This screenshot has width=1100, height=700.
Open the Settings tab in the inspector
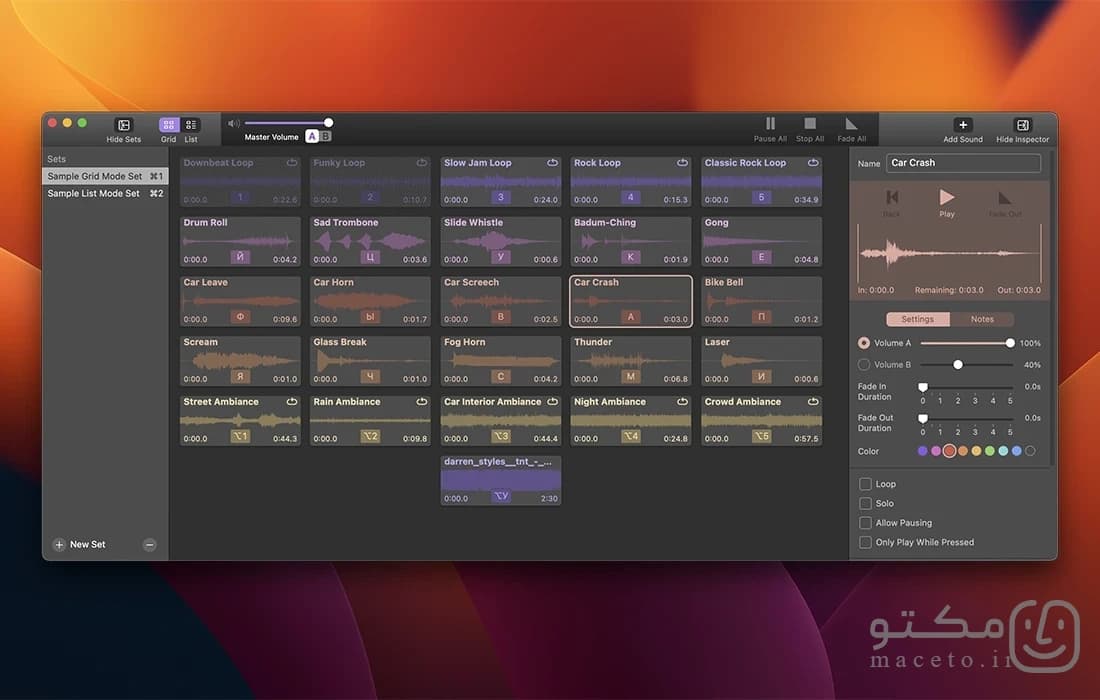coord(918,319)
